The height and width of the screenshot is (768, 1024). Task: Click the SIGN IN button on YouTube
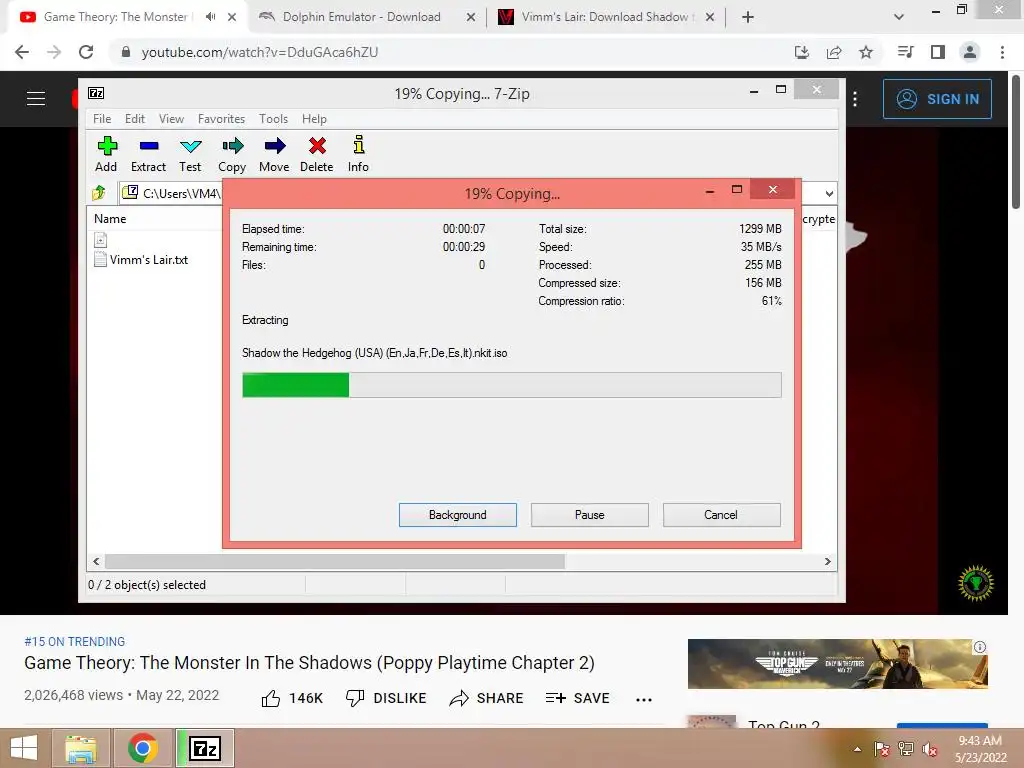pyautogui.click(x=937, y=99)
